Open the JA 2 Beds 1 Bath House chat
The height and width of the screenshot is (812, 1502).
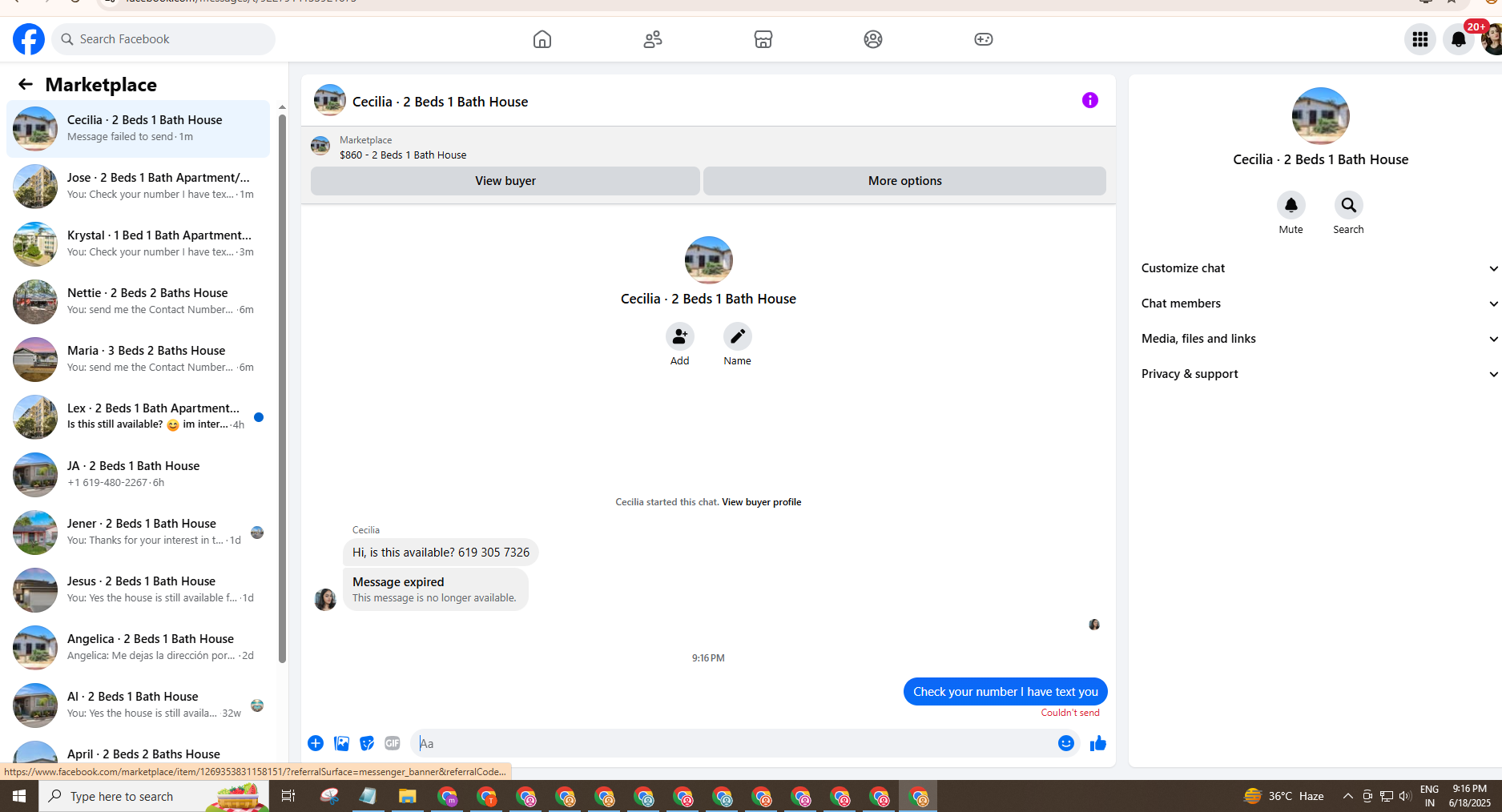(x=138, y=474)
